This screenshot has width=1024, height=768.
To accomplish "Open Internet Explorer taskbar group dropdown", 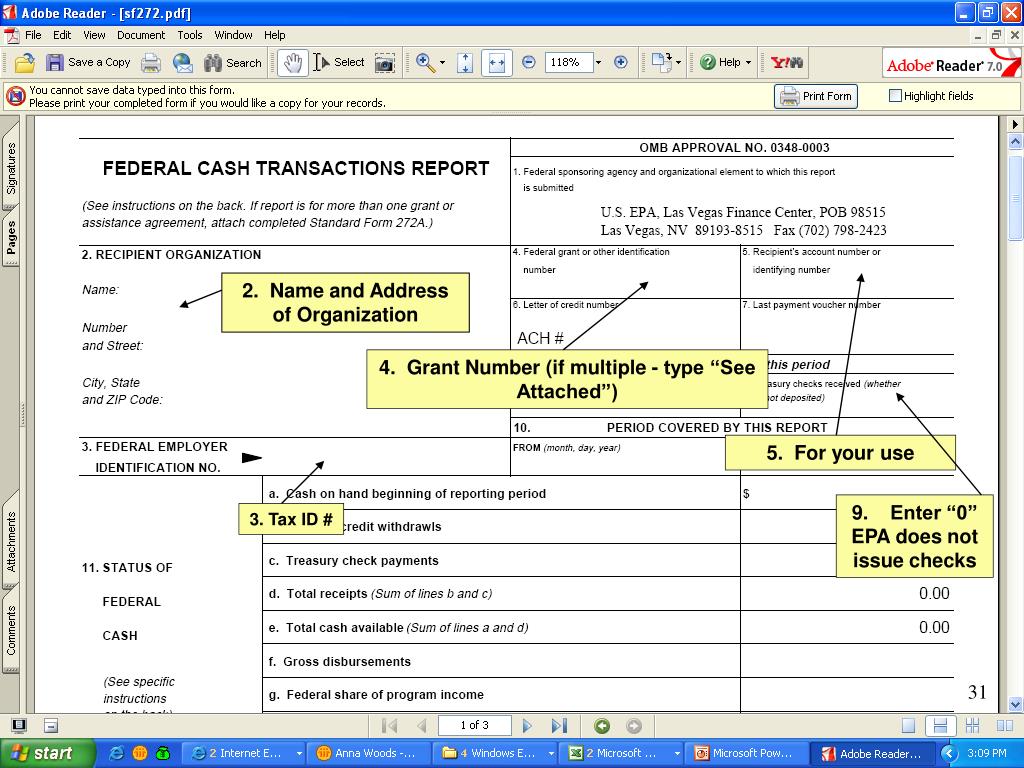I will coord(299,753).
